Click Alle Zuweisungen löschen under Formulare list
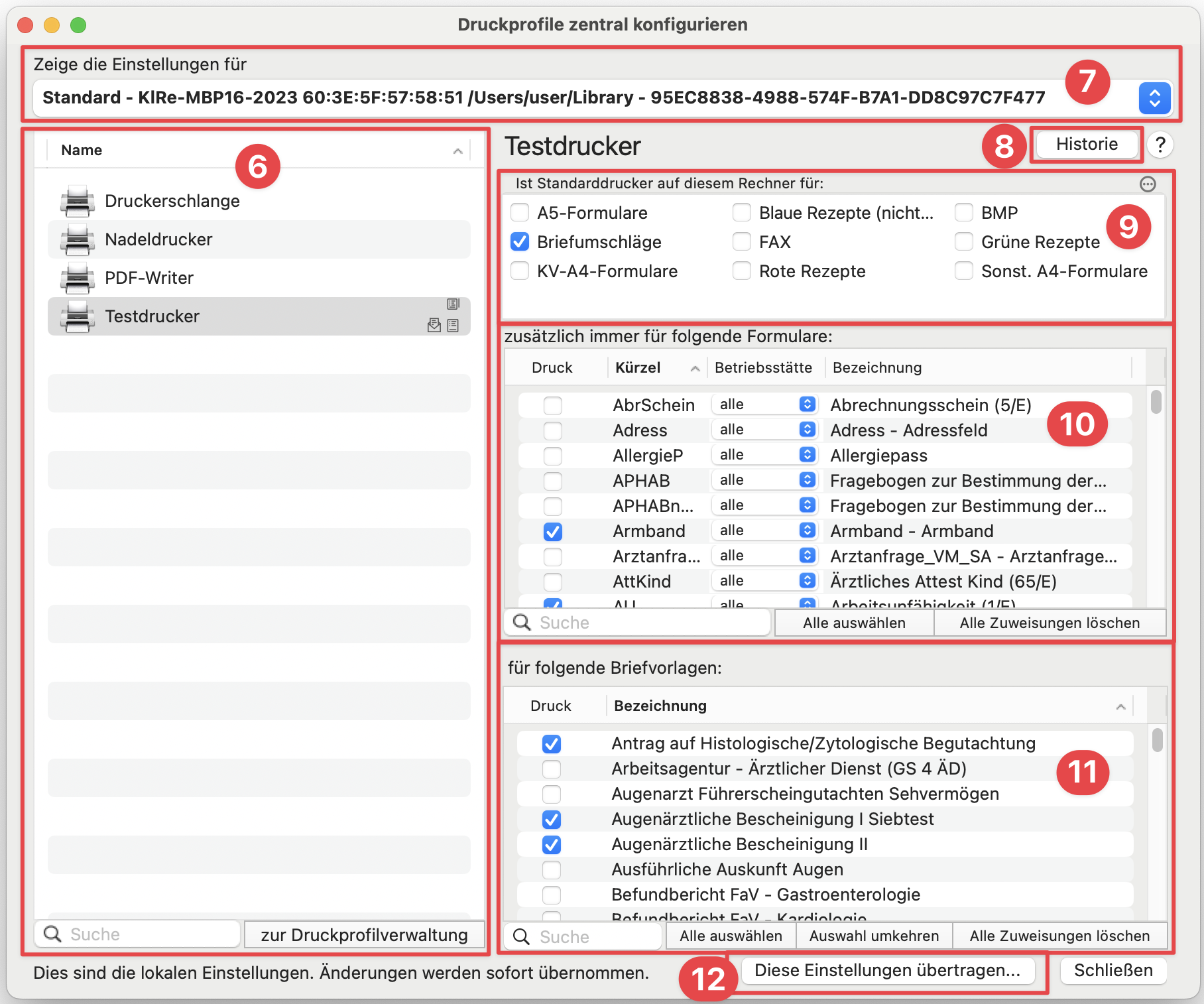 tap(1050, 623)
